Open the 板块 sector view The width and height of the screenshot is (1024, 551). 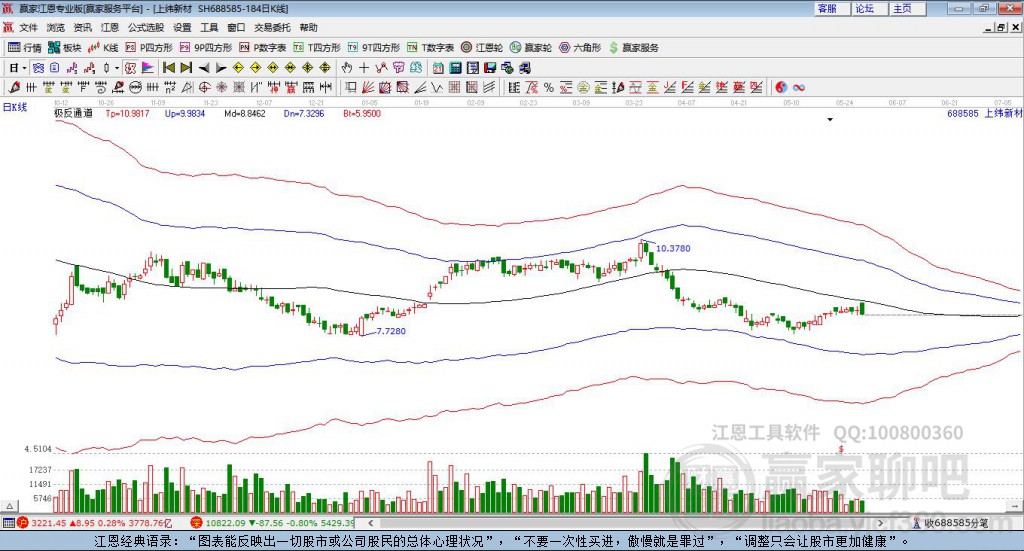65,48
